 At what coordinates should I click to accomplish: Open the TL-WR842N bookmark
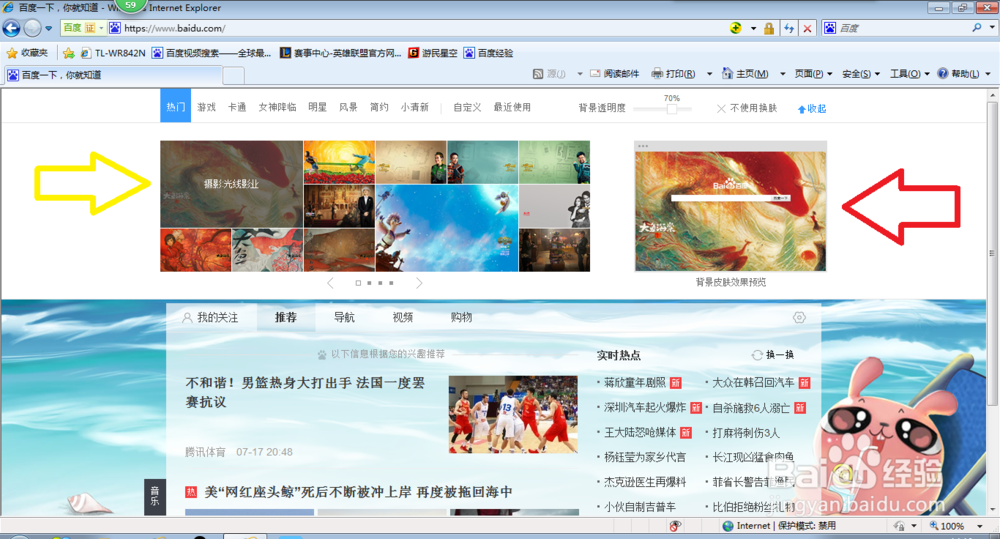(113, 53)
